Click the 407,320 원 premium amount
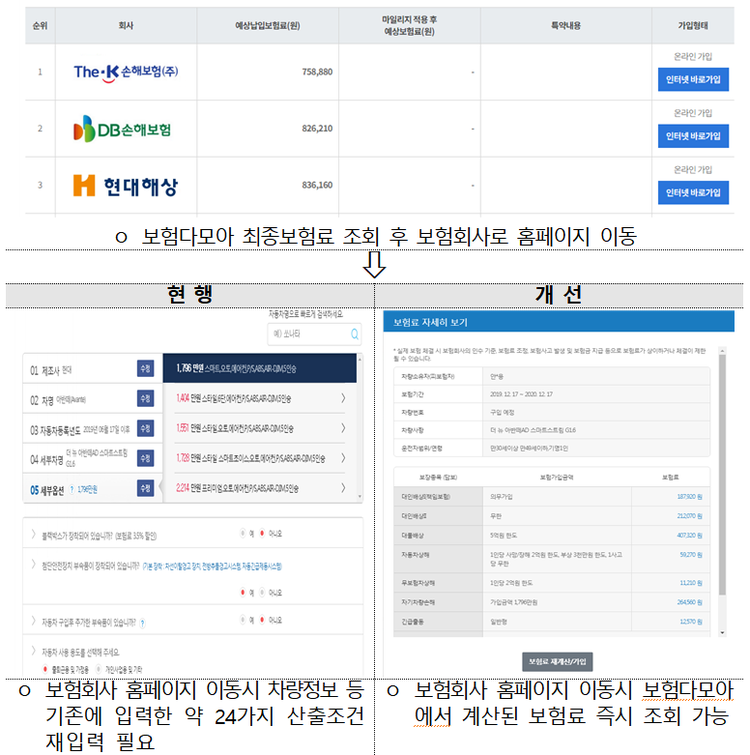Screen dimensions: 750x755 tap(689, 535)
